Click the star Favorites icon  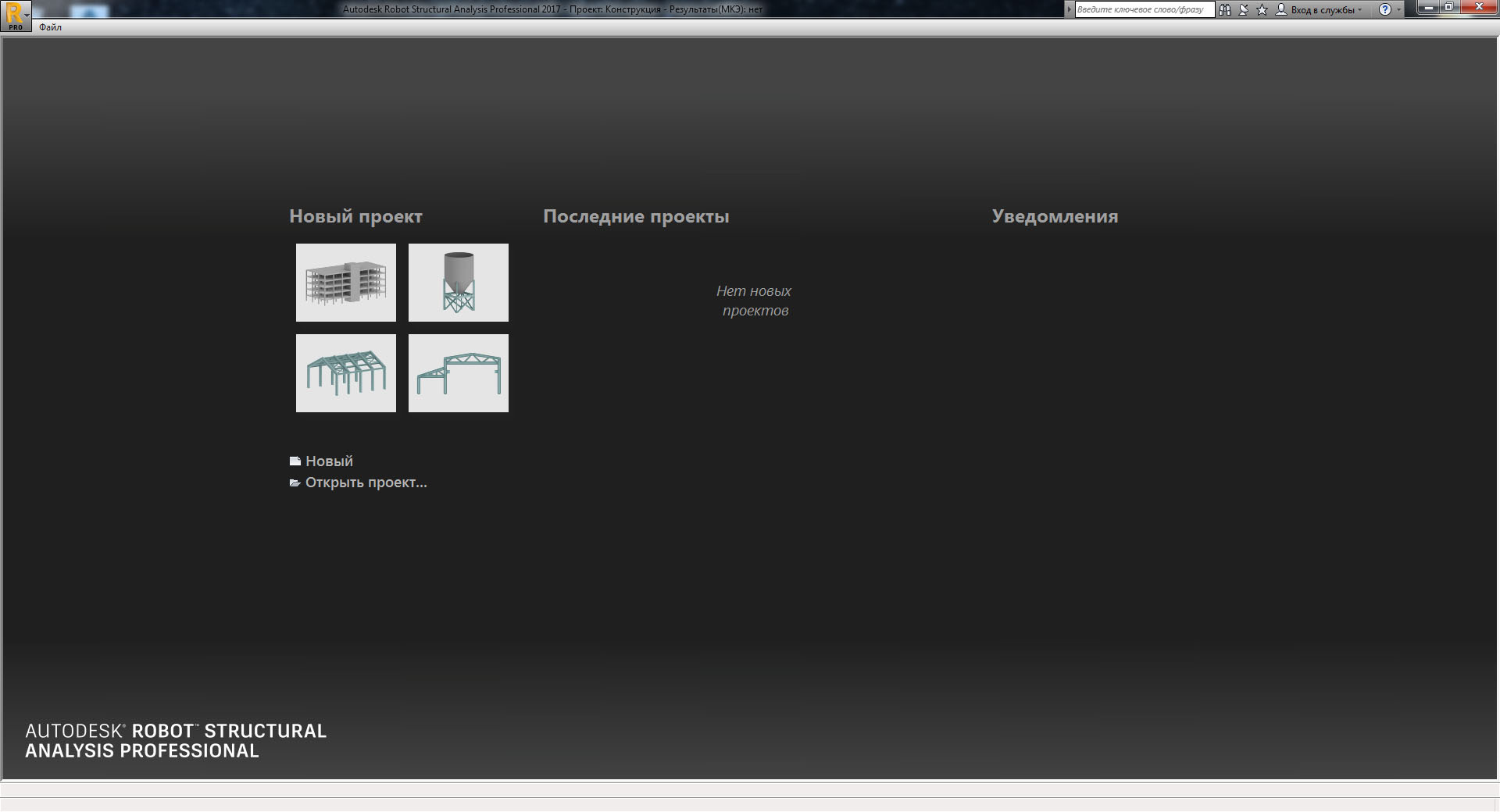pyautogui.click(x=1262, y=10)
